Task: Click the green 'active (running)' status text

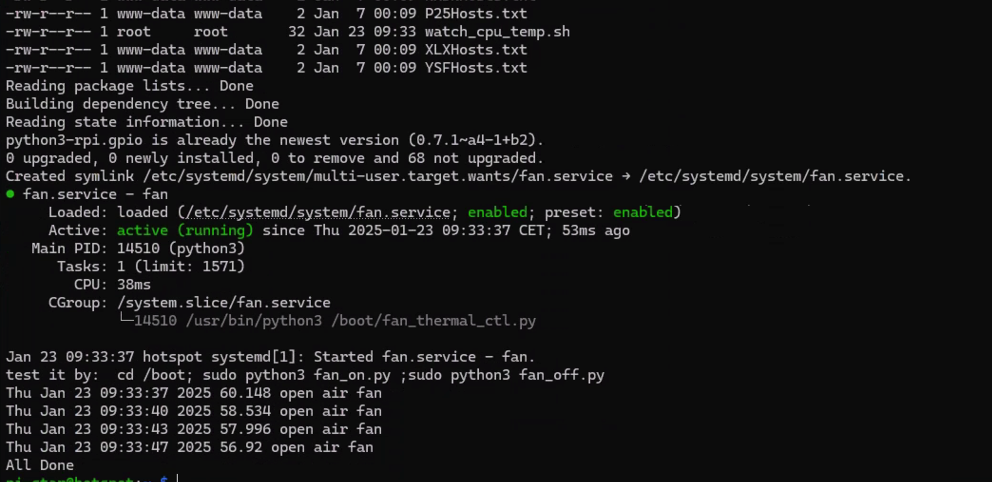Action: click(185, 230)
